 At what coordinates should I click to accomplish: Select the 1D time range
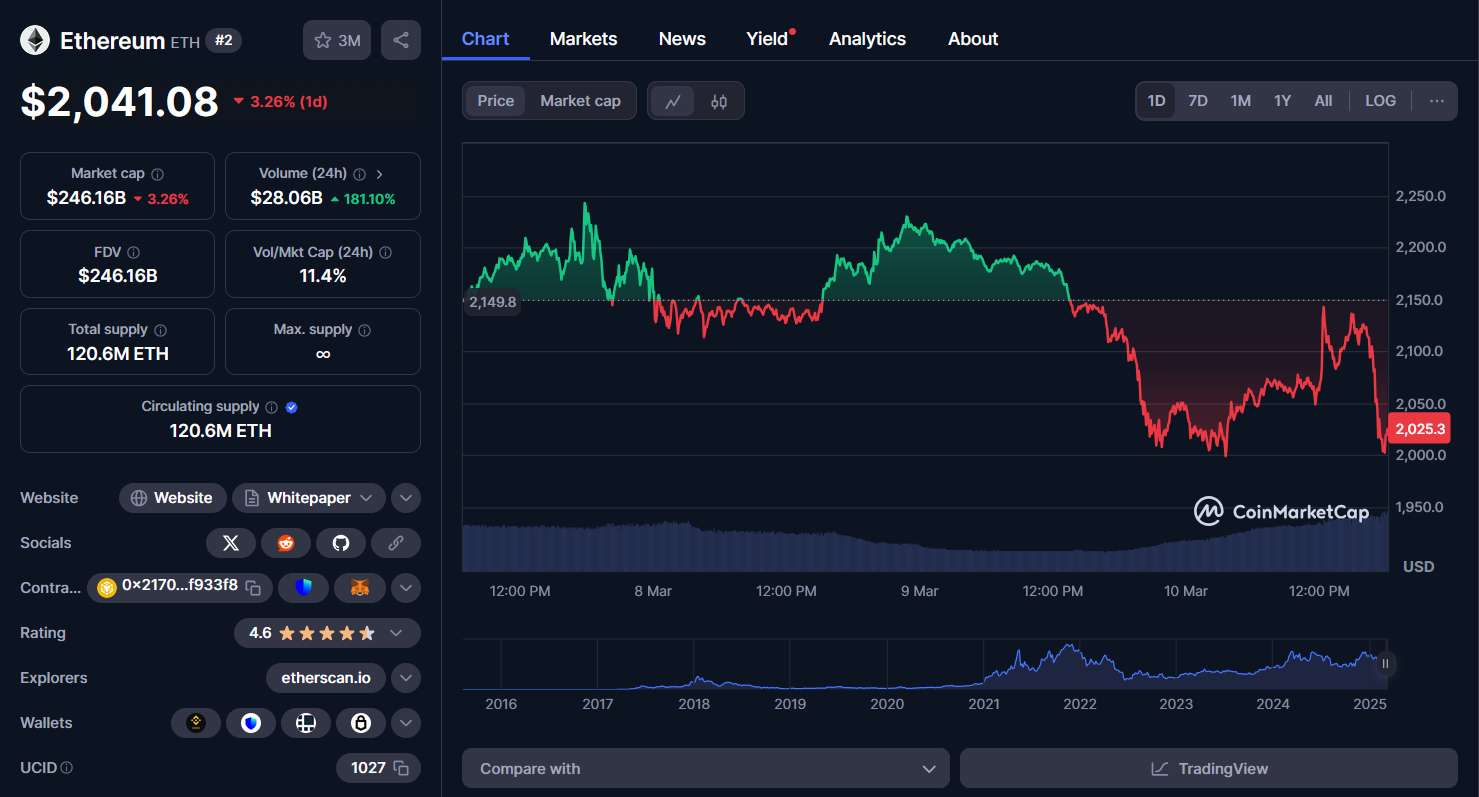coord(1156,101)
